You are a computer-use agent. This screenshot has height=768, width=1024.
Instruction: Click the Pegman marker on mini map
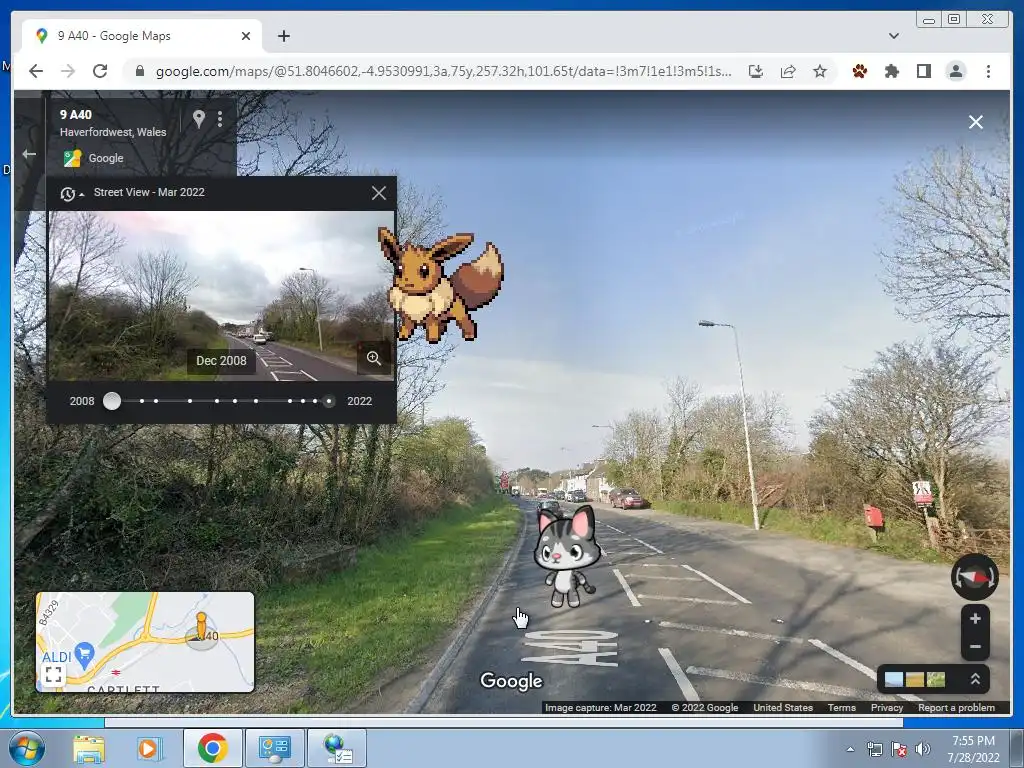(201, 628)
